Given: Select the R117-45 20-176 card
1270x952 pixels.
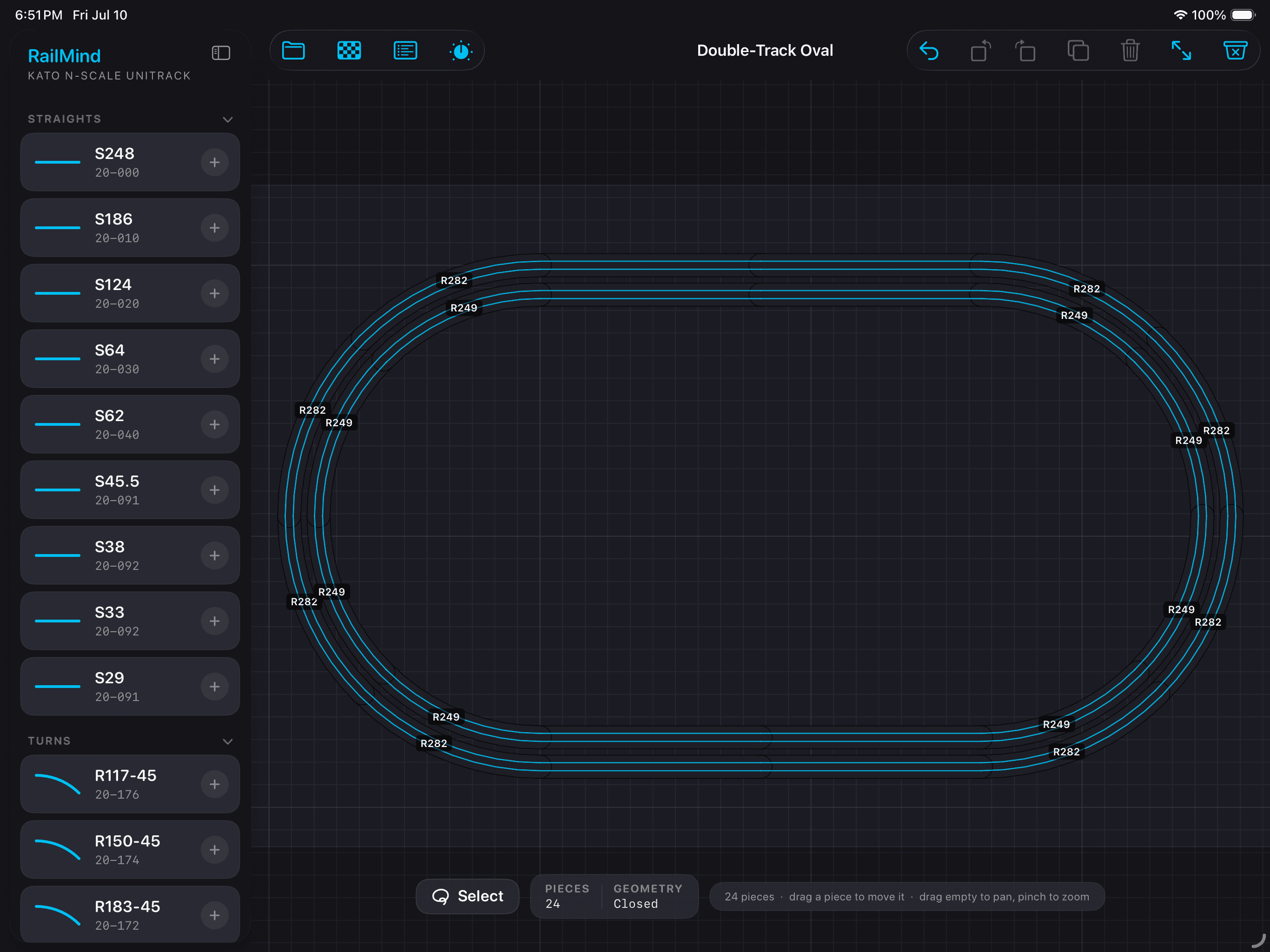Looking at the screenshot, I should (x=130, y=784).
